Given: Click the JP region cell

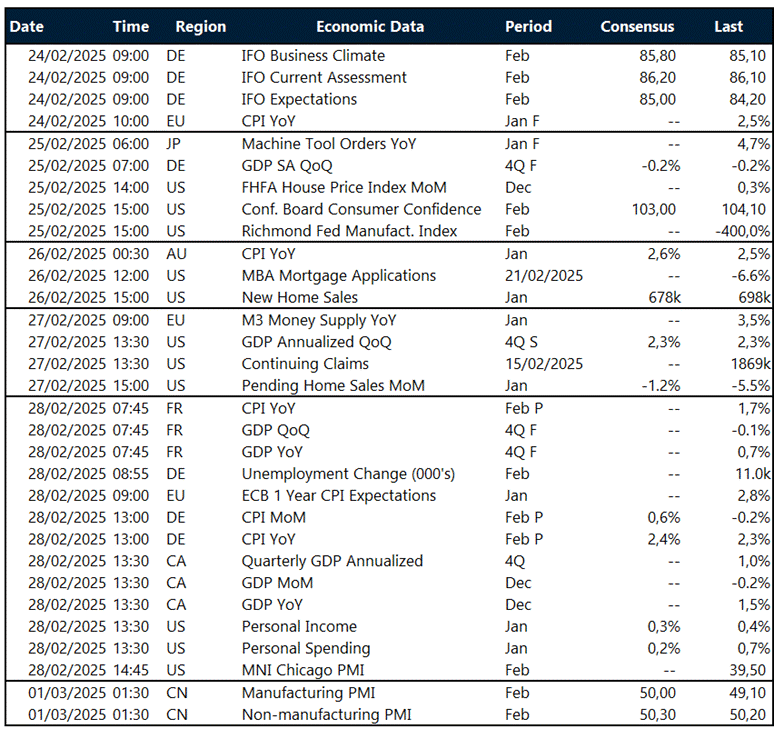Looking at the screenshot, I should 175,144.
